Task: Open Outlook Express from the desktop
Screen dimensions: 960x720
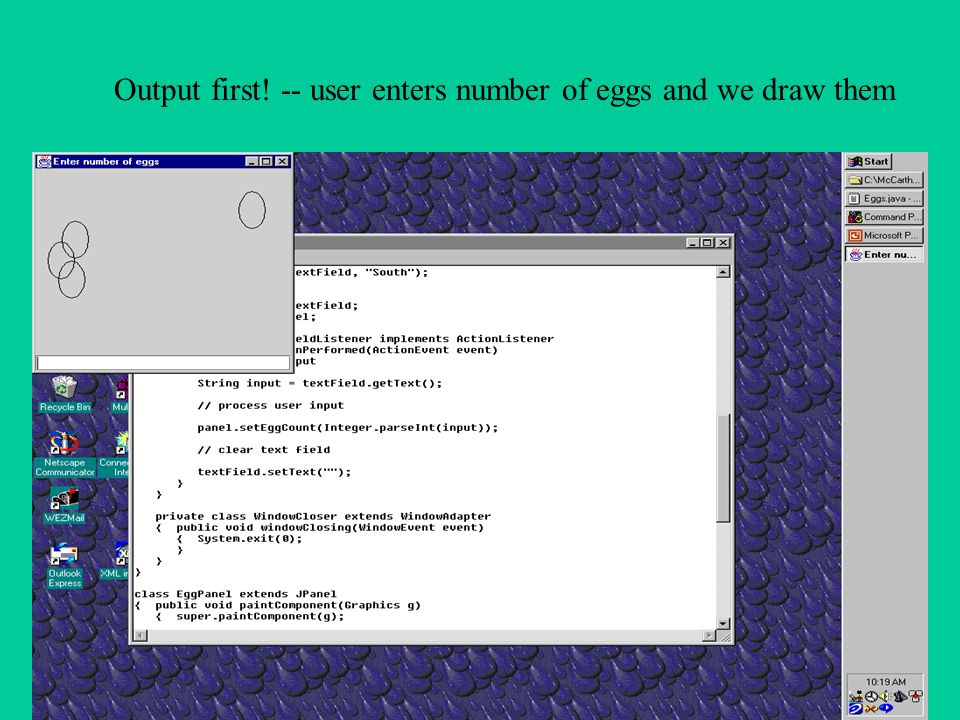Action: coord(64,565)
